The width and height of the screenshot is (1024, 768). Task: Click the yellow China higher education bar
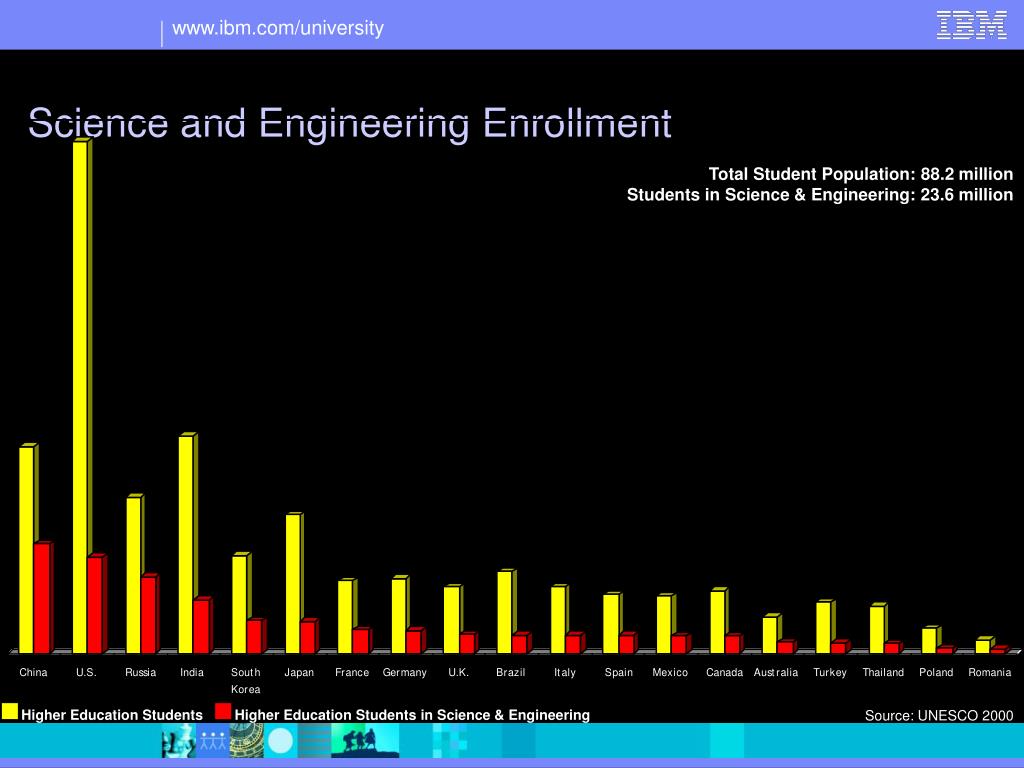[26, 550]
